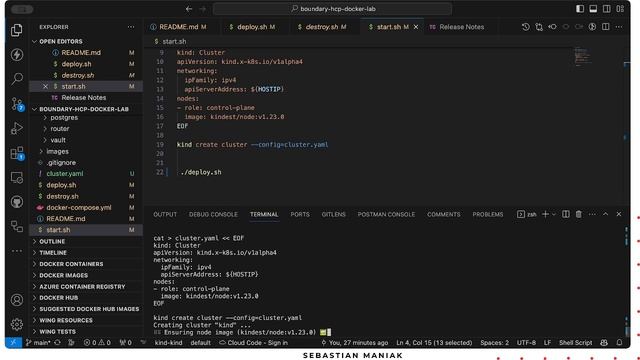This screenshot has height=360, width=640.
Task: Open the GitHub view icon
Action: (x=17, y=202)
